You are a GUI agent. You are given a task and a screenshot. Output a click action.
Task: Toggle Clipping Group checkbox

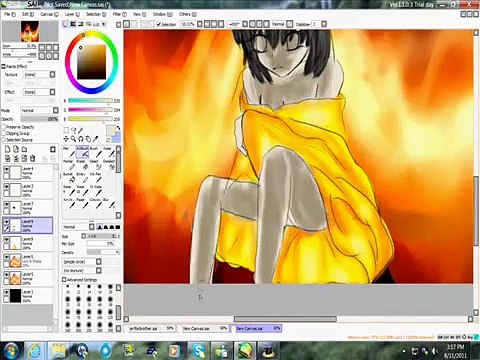4,133
